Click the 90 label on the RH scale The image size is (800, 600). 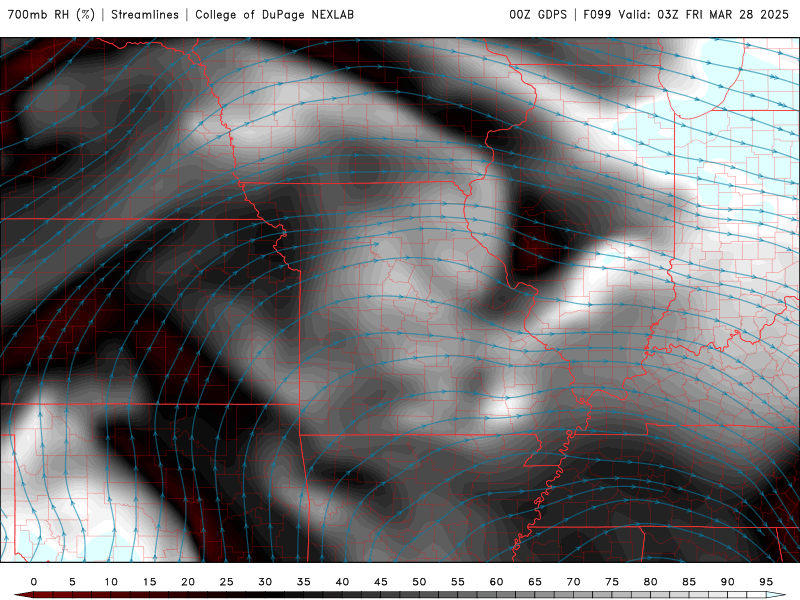point(727,582)
